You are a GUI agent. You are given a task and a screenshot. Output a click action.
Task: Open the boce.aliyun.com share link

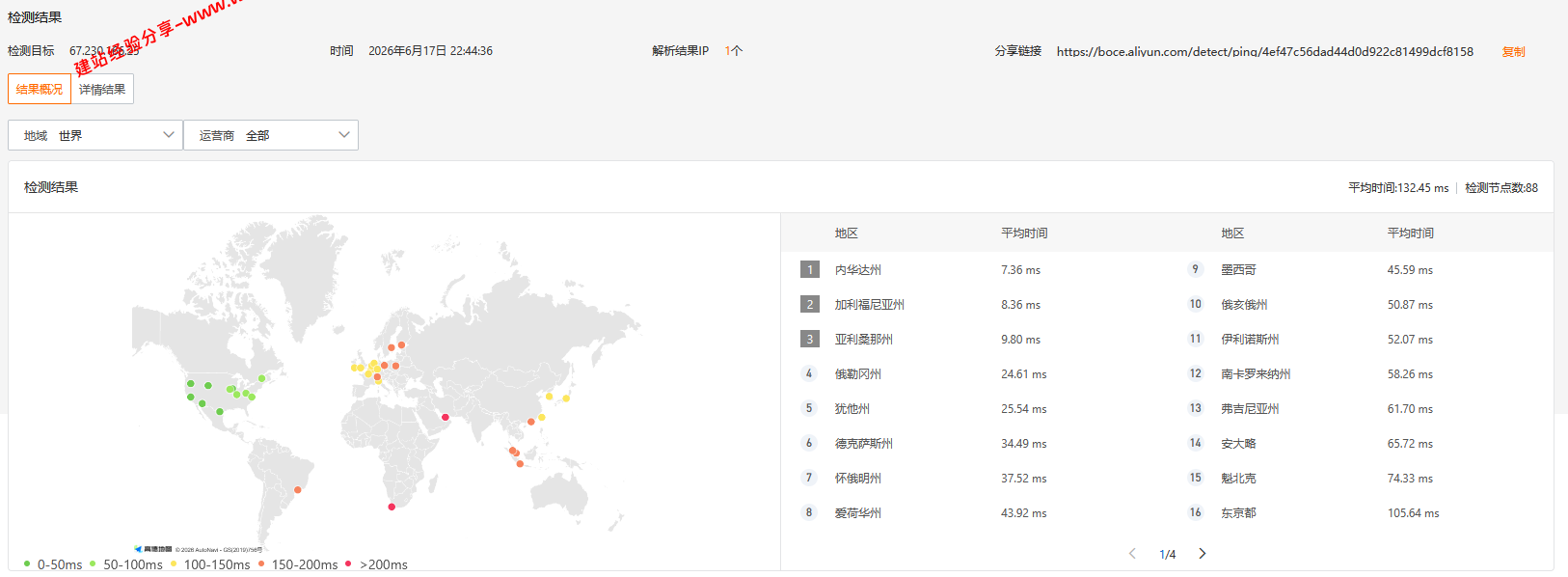(x=1264, y=52)
